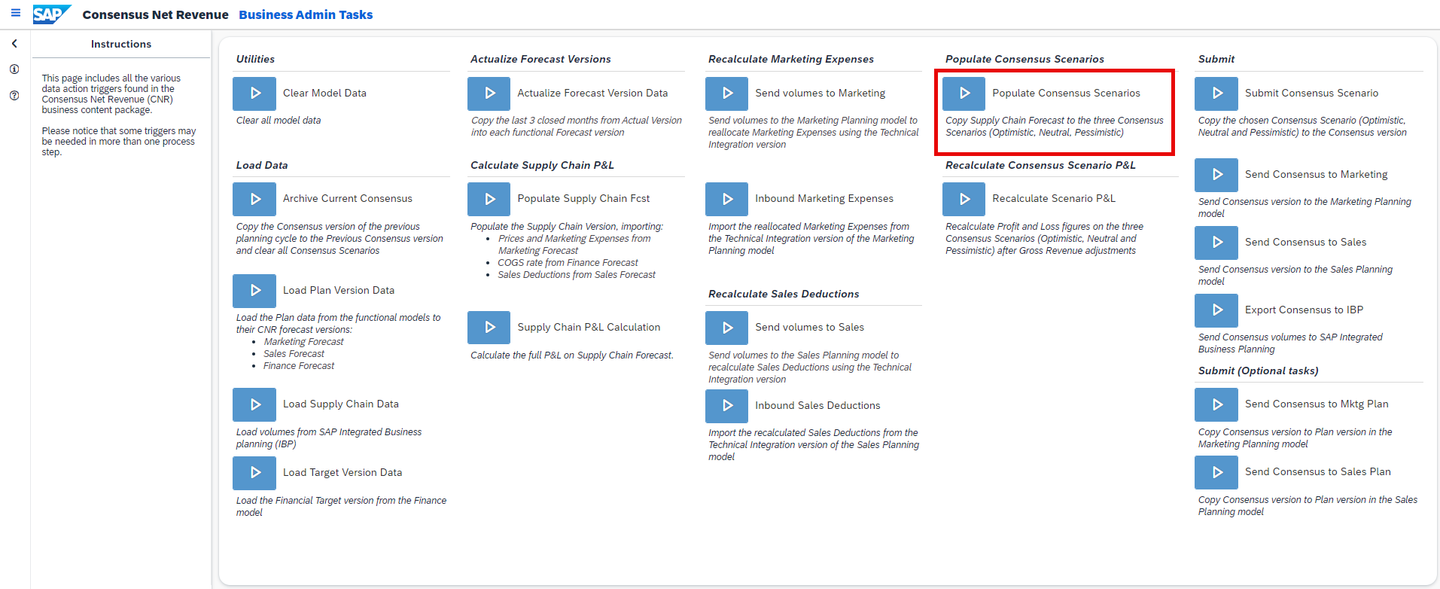Start Send Consensus to Sales Plan action
Screen dimensions: 1440x589
click(1217, 472)
